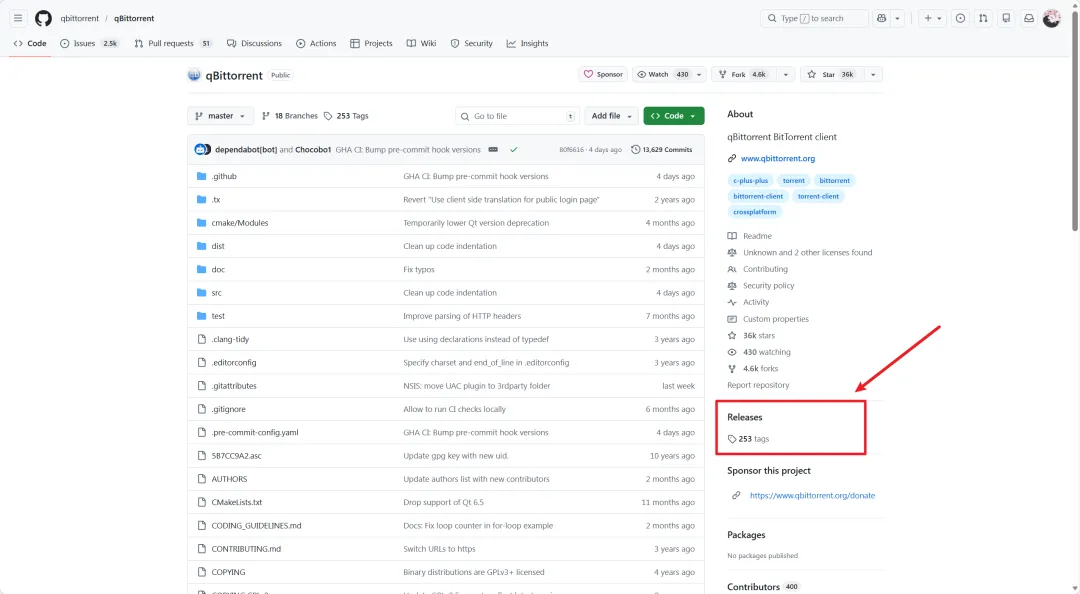Screen dimensions: 1080x594
Task: Open the Issues tab
Action: [x=89, y=43]
